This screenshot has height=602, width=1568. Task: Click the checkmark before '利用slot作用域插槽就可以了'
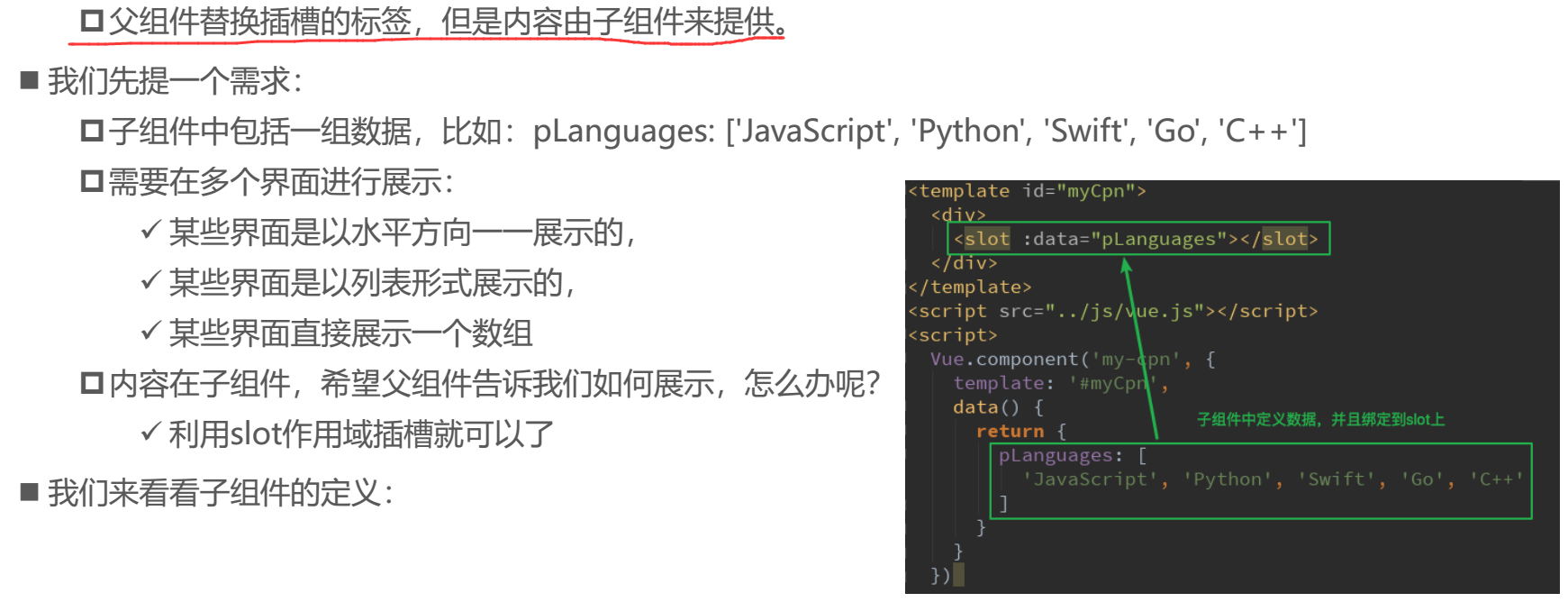coord(150,433)
